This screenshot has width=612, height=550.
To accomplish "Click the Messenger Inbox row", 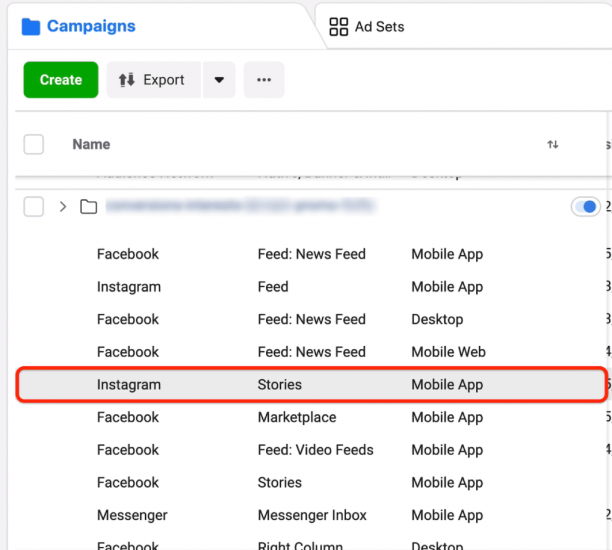I will 310,515.
